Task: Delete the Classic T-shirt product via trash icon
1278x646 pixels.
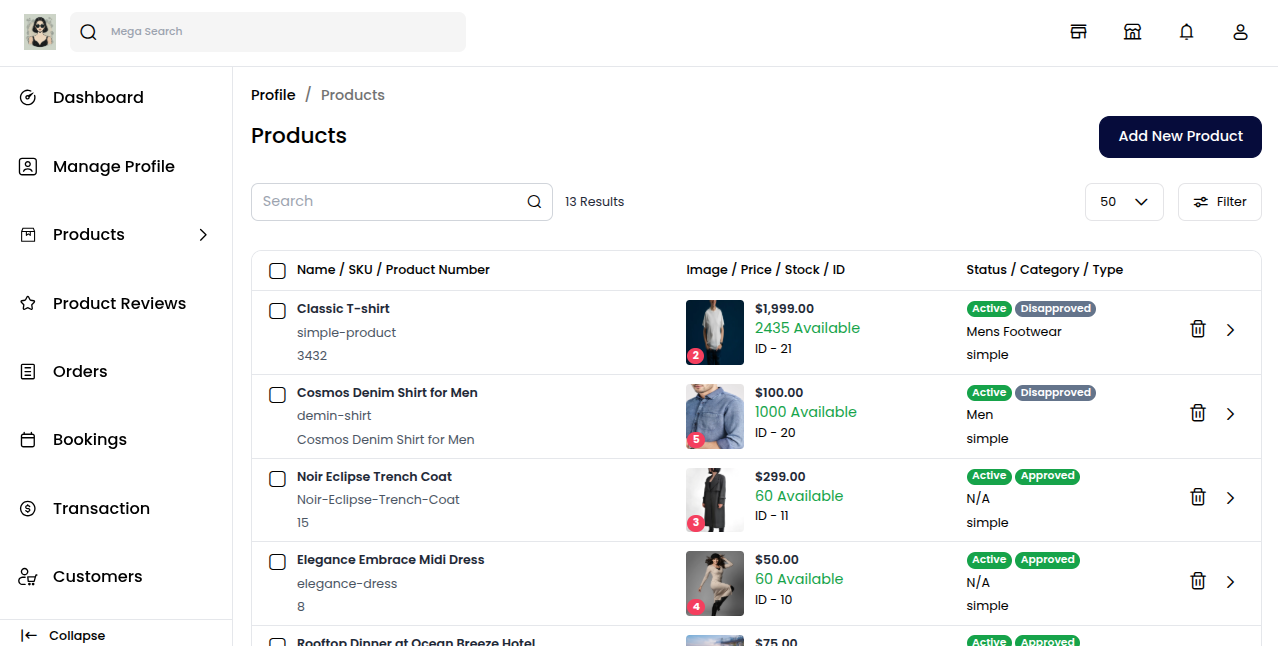Action: point(1198,328)
